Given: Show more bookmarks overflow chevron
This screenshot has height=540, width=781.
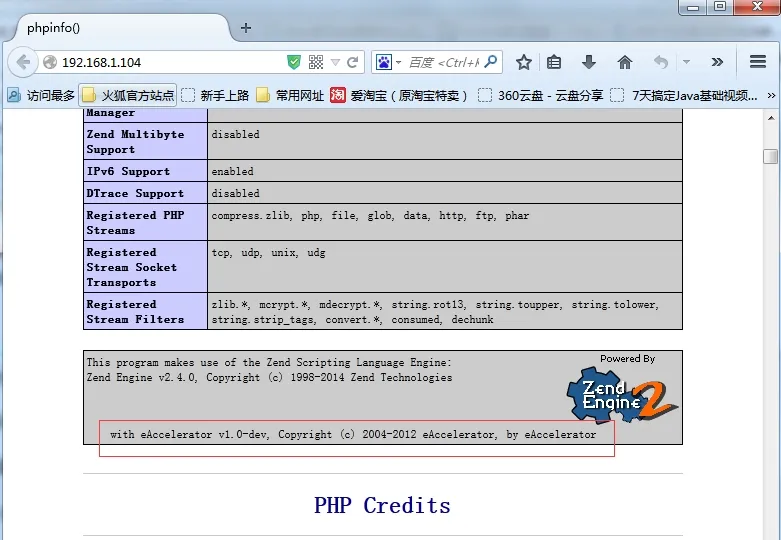Looking at the screenshot, I should click(772, 95).
